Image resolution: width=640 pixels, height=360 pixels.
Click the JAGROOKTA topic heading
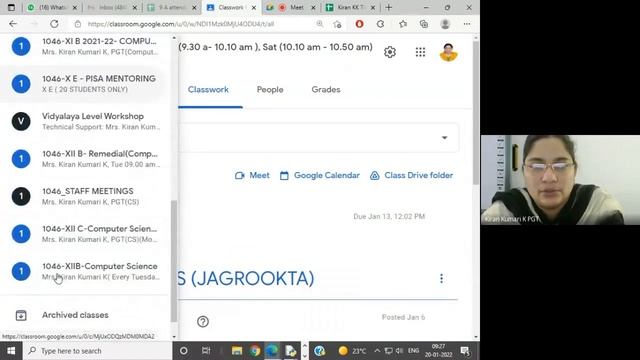(246, 279)
